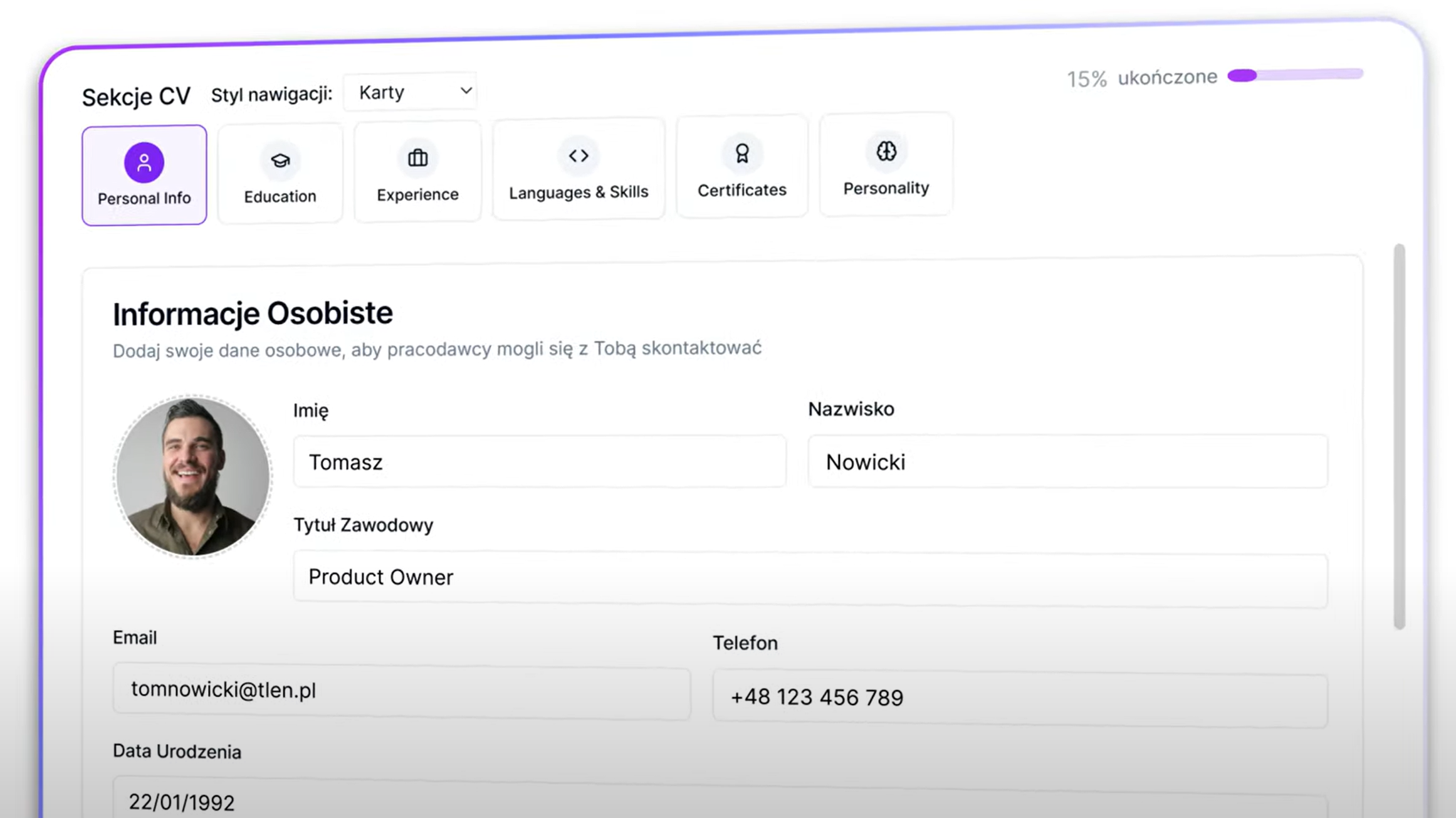This screenshot has height=818, width=1456.
Task: Click the Tytuł Zawodowy Product Owner field
Action: coord(810,578)
